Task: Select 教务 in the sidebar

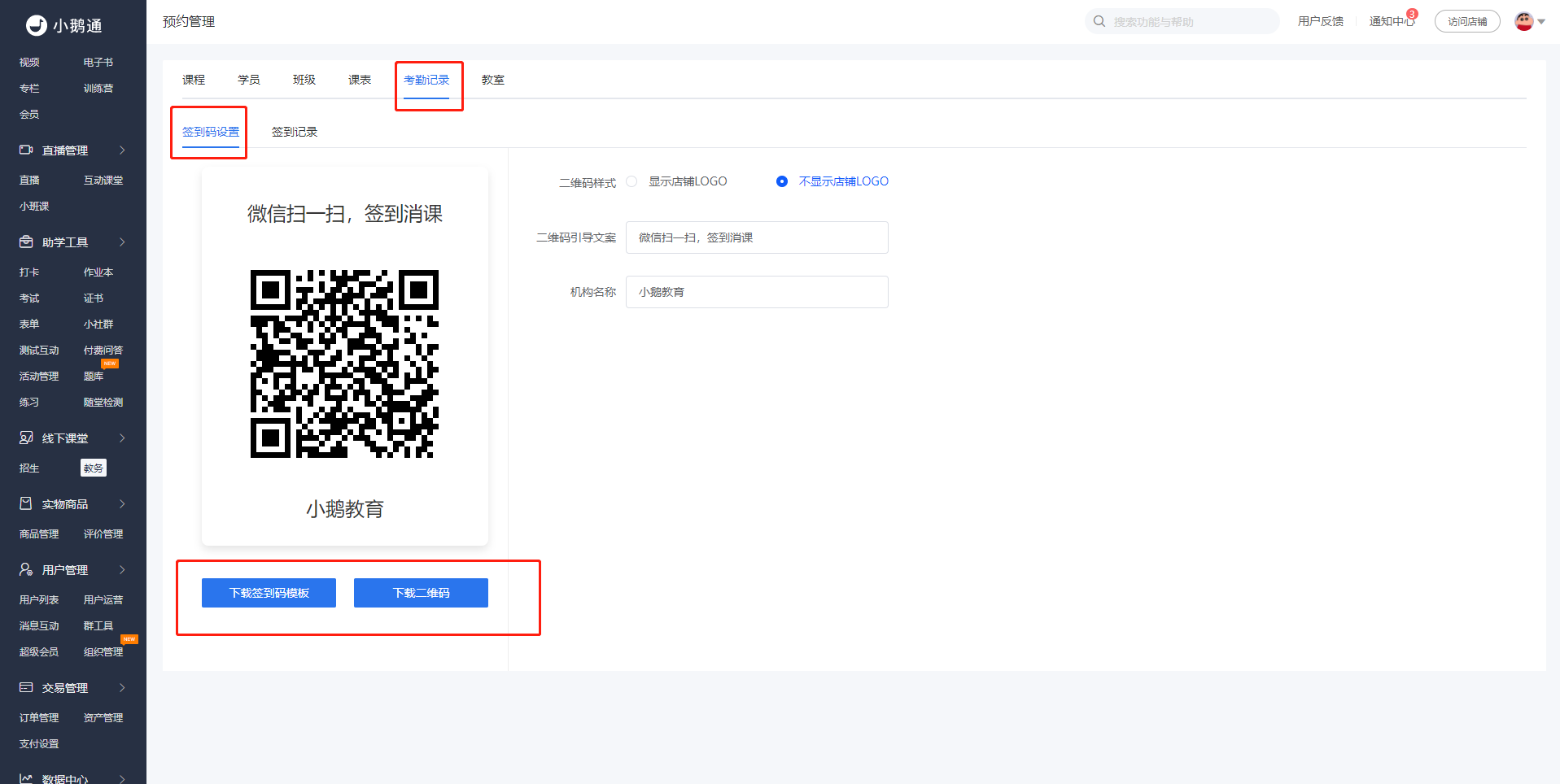Action: (94, 468)
